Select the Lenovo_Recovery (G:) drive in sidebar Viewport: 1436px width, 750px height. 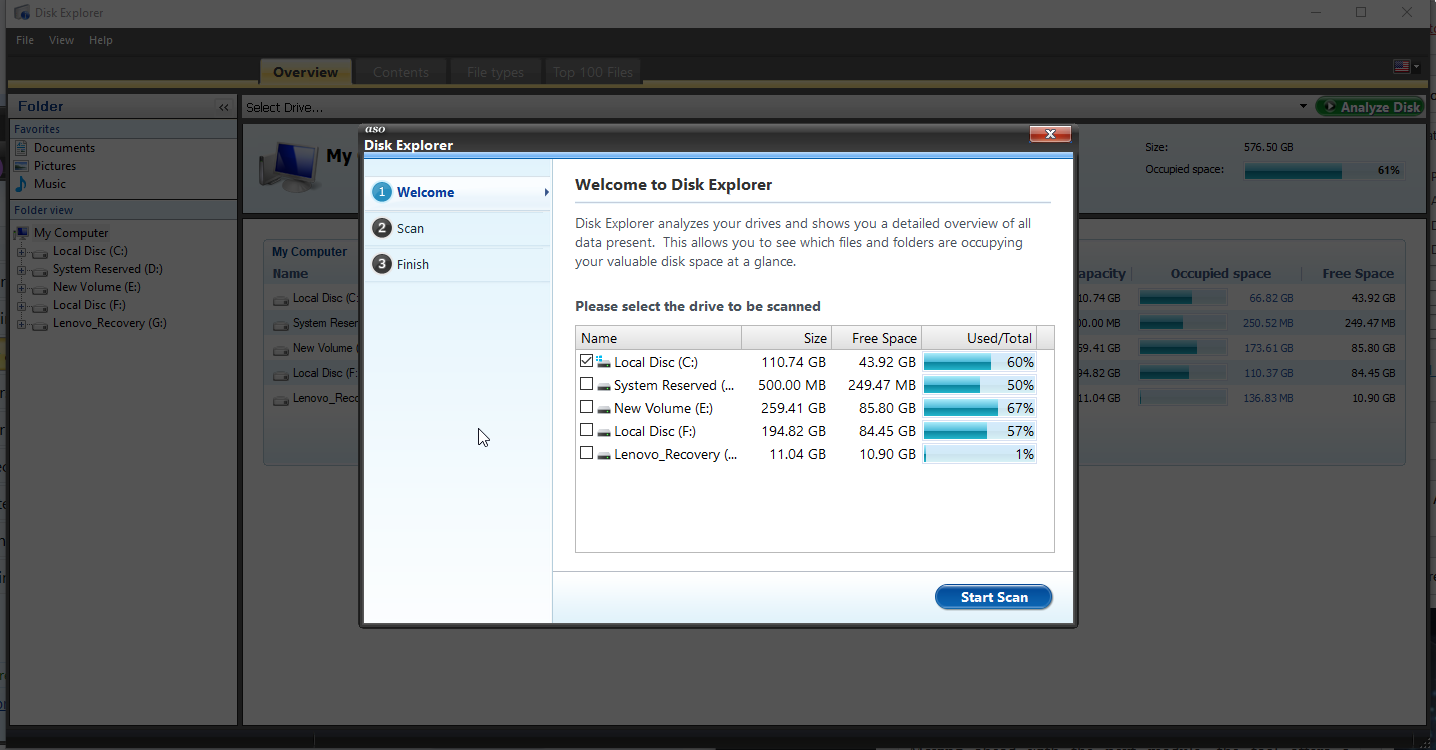click(109, 323)
